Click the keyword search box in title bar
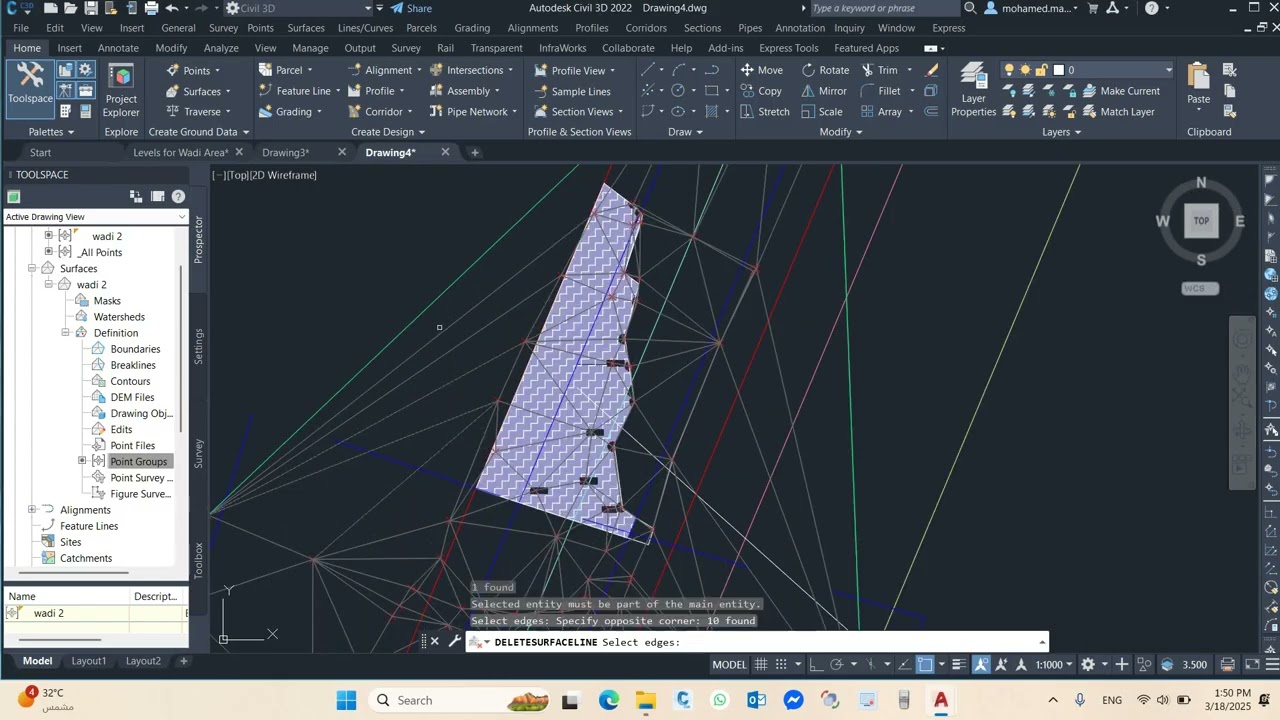 coord(885,8)
